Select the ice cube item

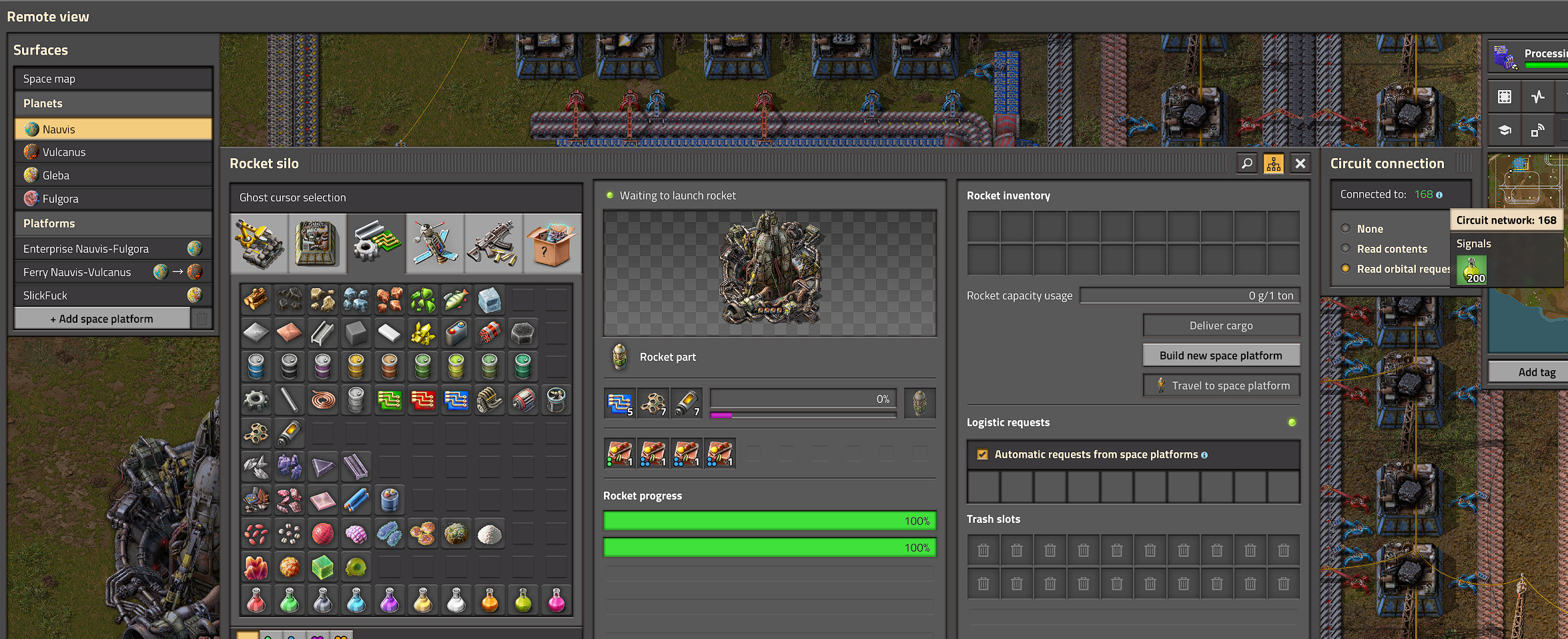point(490,300)
